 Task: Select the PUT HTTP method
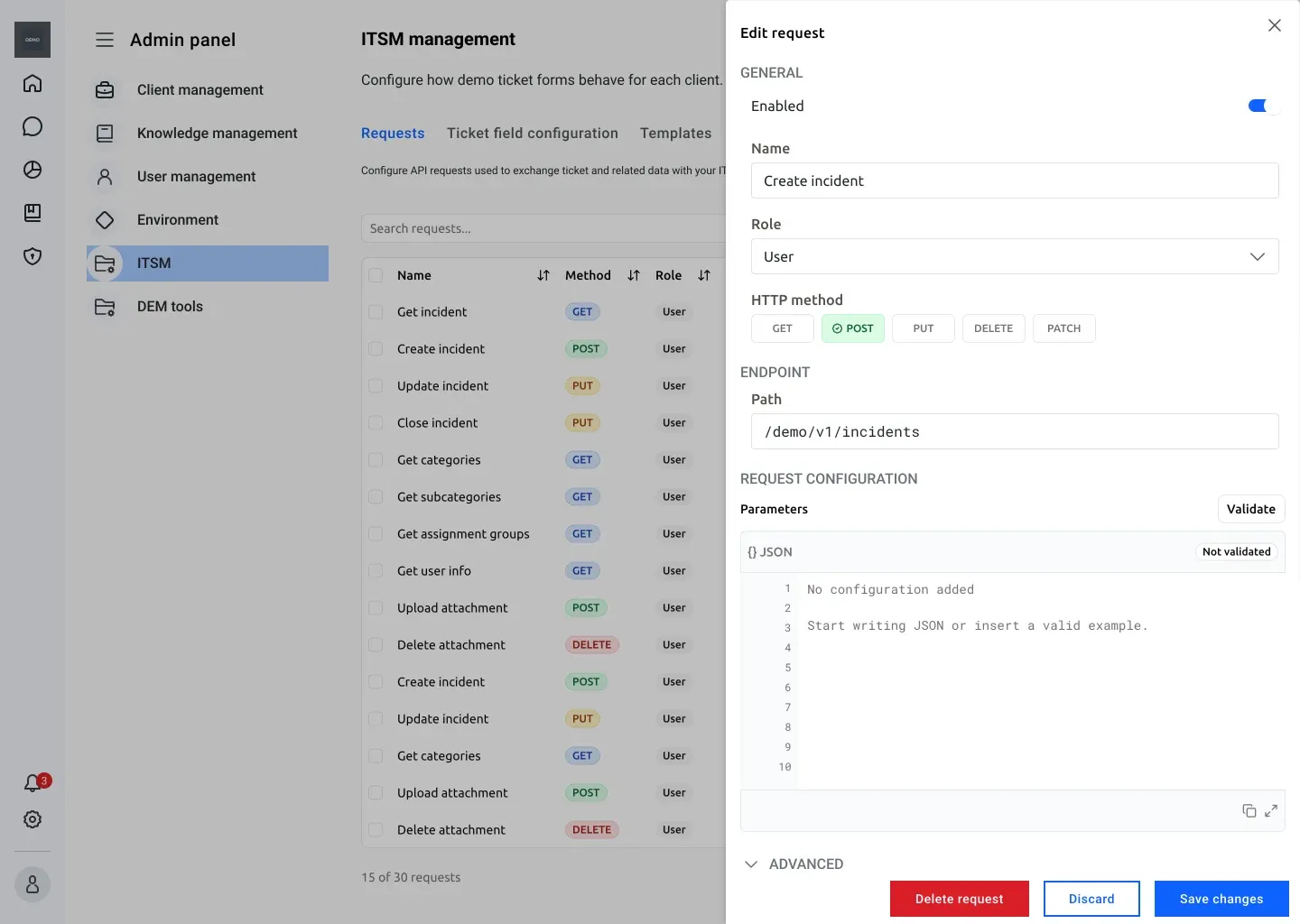point(924,328)
